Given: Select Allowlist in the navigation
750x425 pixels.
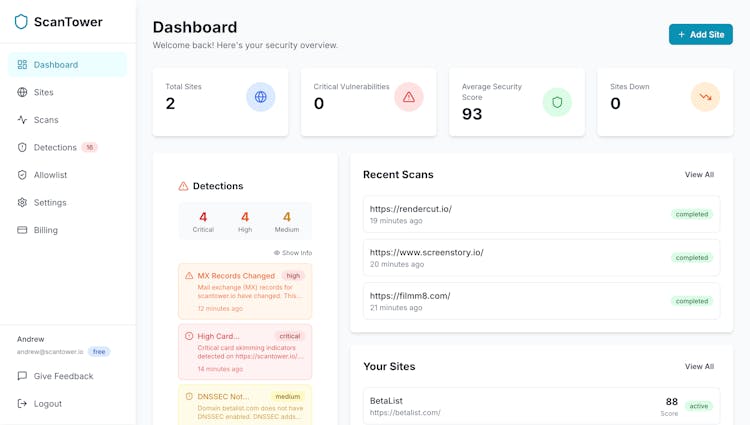Looking at the screenshot, I should [x=50, y=175].
